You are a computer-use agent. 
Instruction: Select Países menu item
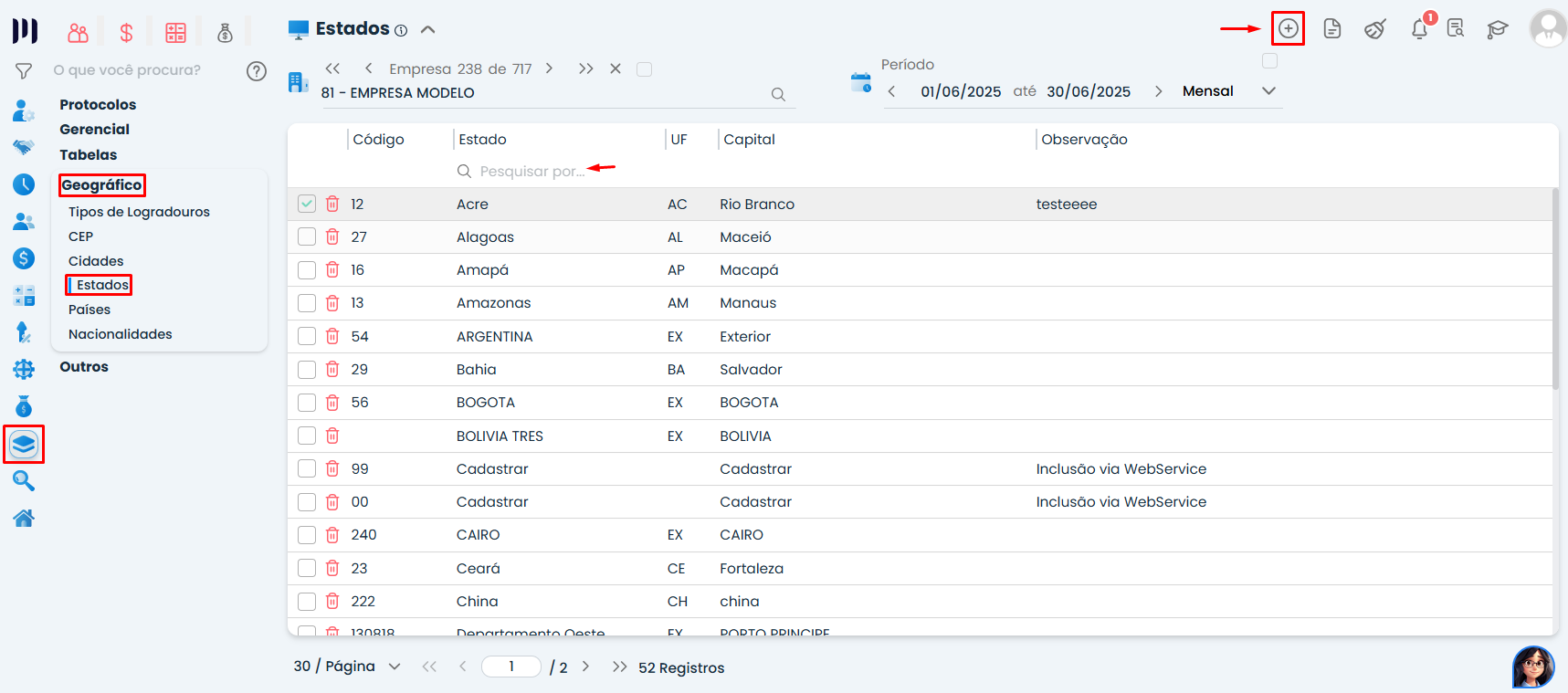pyautogui.click(x=89, y=310)
